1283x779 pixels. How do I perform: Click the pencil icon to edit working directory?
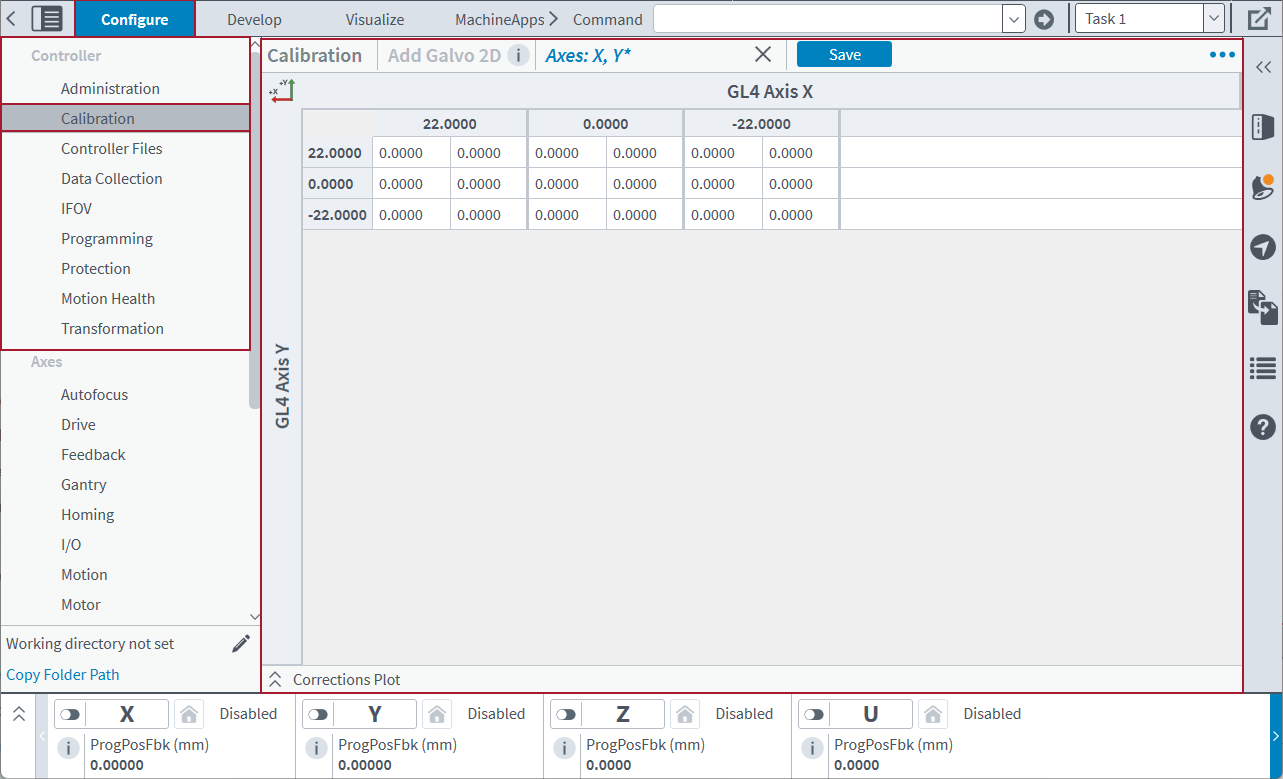pyautogui.click(x=241, y=644)
